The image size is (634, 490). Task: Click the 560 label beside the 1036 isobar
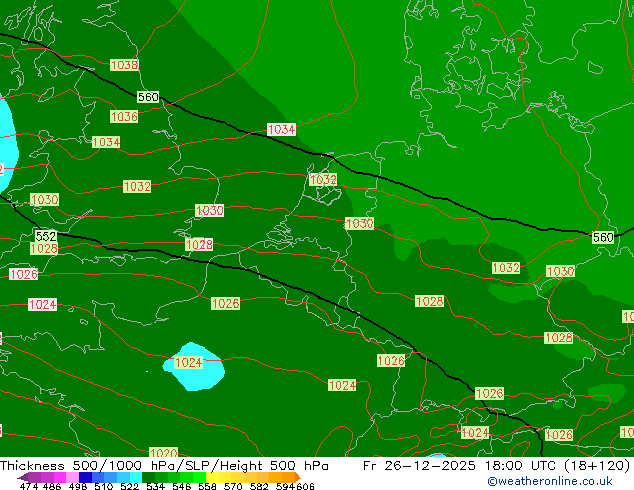148,97
